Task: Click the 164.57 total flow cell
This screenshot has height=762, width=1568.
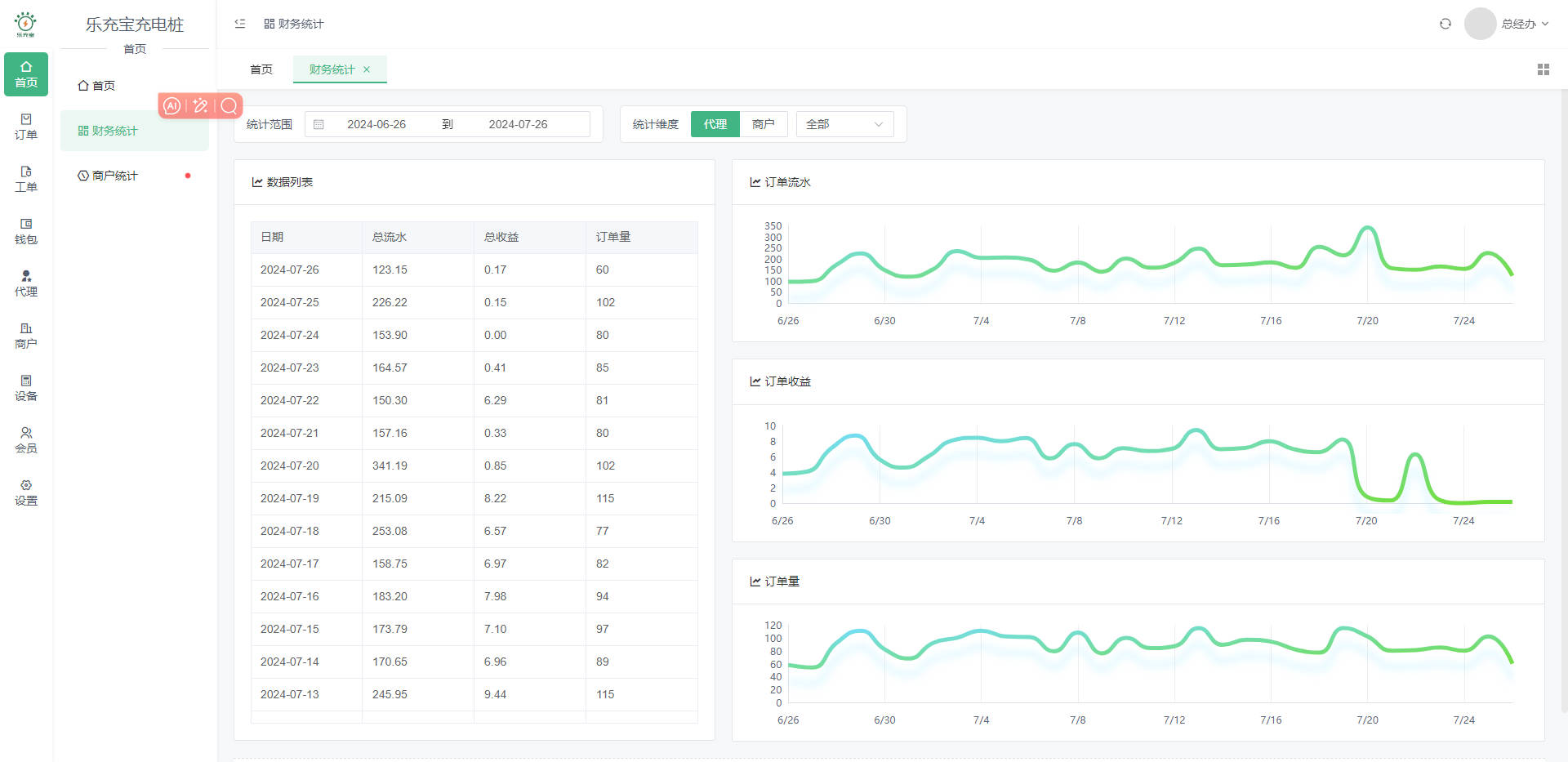Action: point(418,368)
